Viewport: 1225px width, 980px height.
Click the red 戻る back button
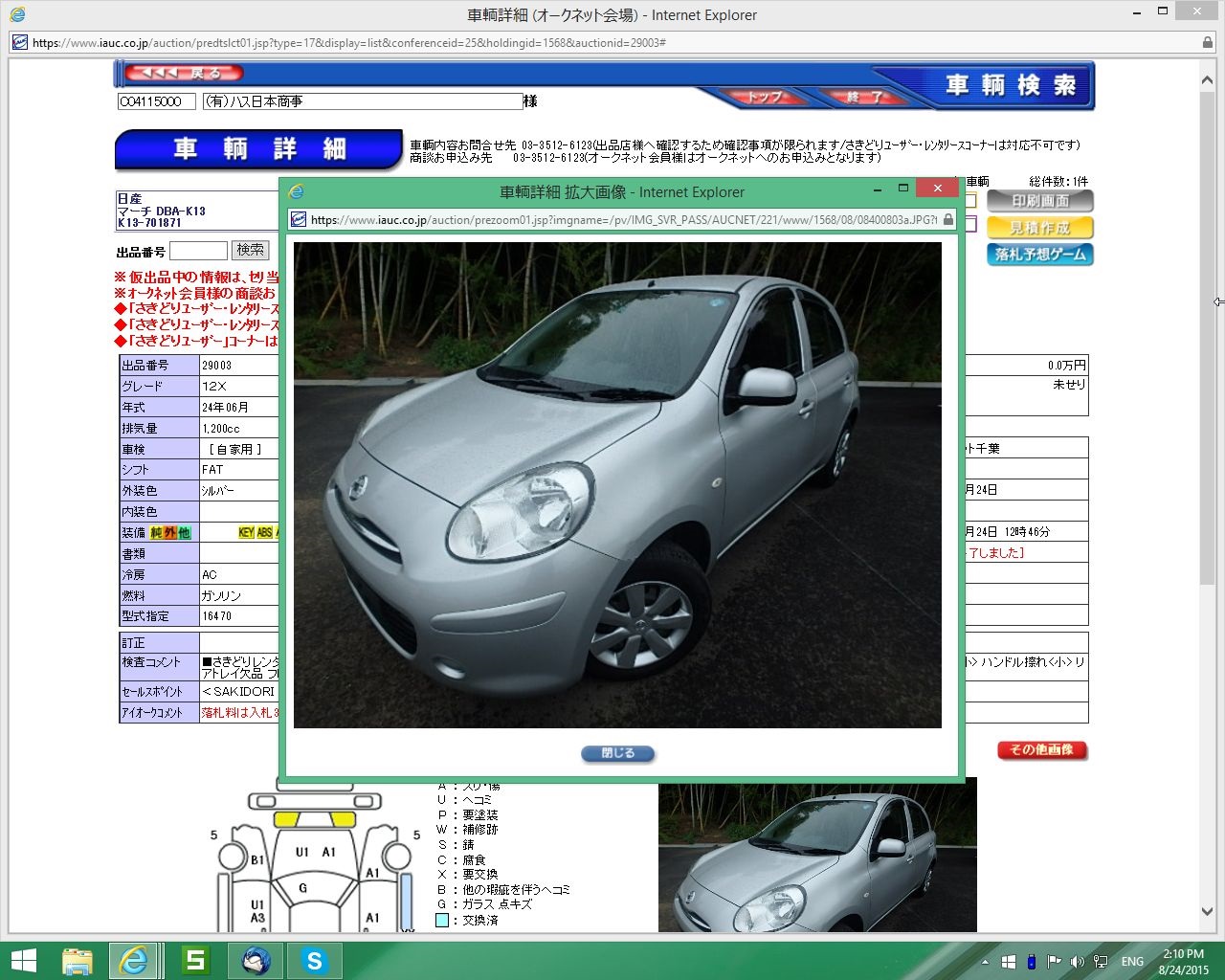(185, 73)
